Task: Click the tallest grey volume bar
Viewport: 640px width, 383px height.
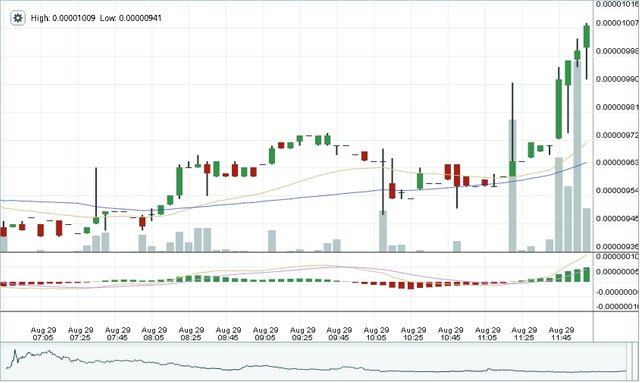Action: 577,156
